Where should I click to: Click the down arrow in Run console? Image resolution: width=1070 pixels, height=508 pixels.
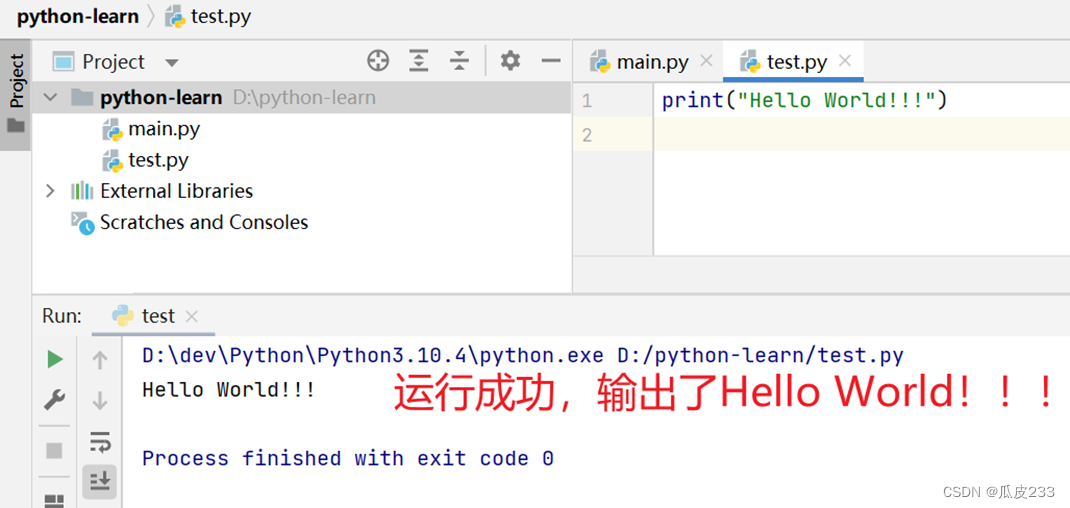100,400
